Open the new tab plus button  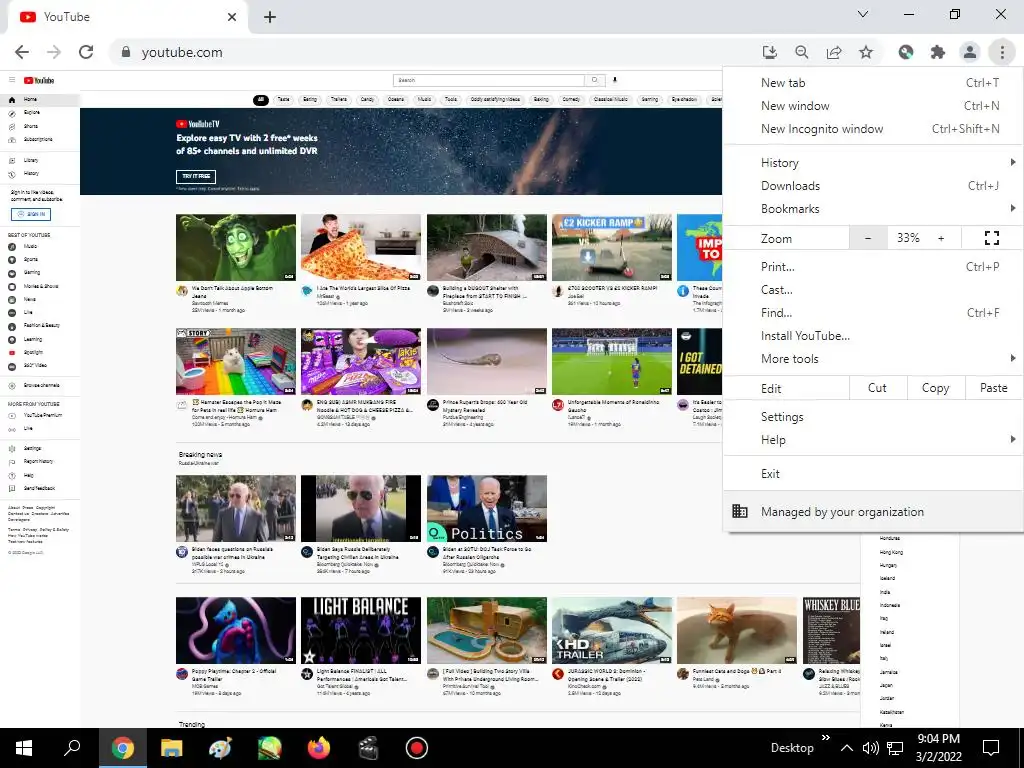[270, 17]
